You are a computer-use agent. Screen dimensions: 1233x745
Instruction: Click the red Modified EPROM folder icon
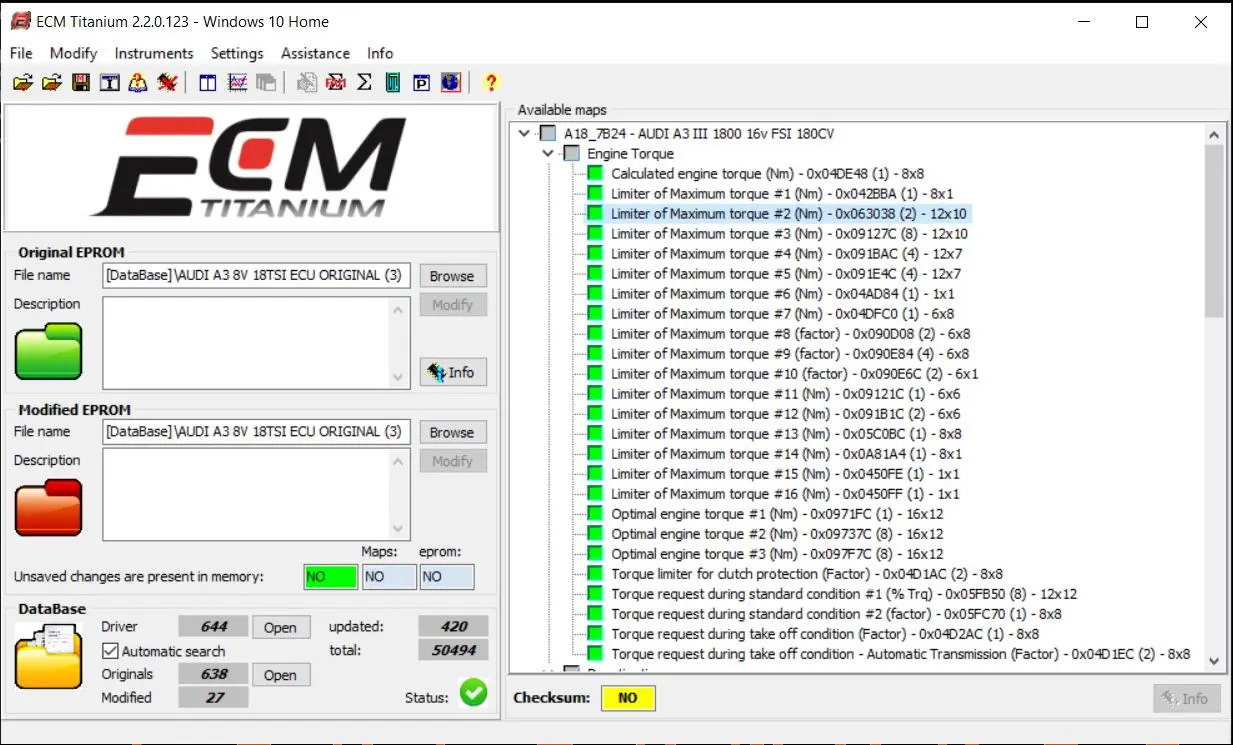pyautogui.click(x=48, y=507)
